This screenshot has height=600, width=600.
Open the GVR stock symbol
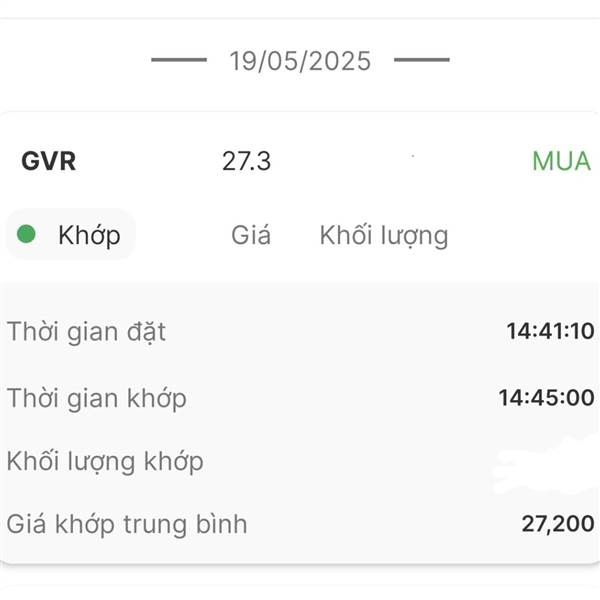pos(49,161)
